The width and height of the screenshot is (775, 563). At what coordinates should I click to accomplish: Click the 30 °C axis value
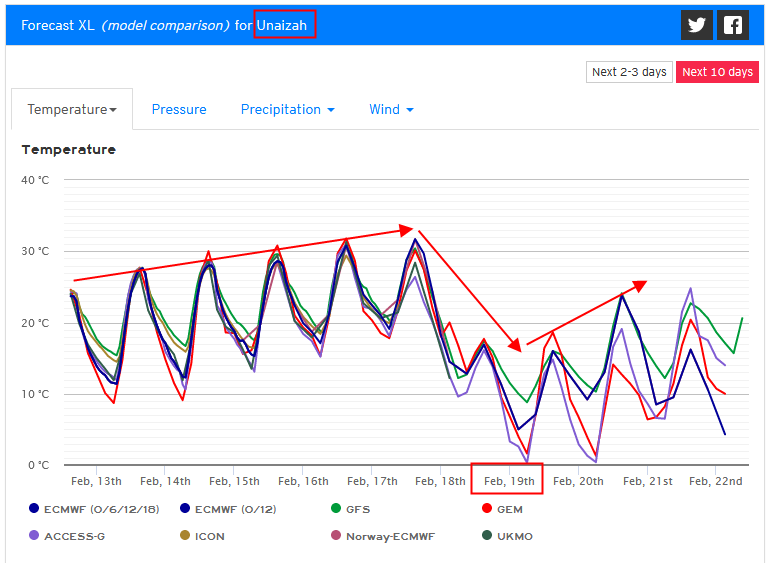35,252
